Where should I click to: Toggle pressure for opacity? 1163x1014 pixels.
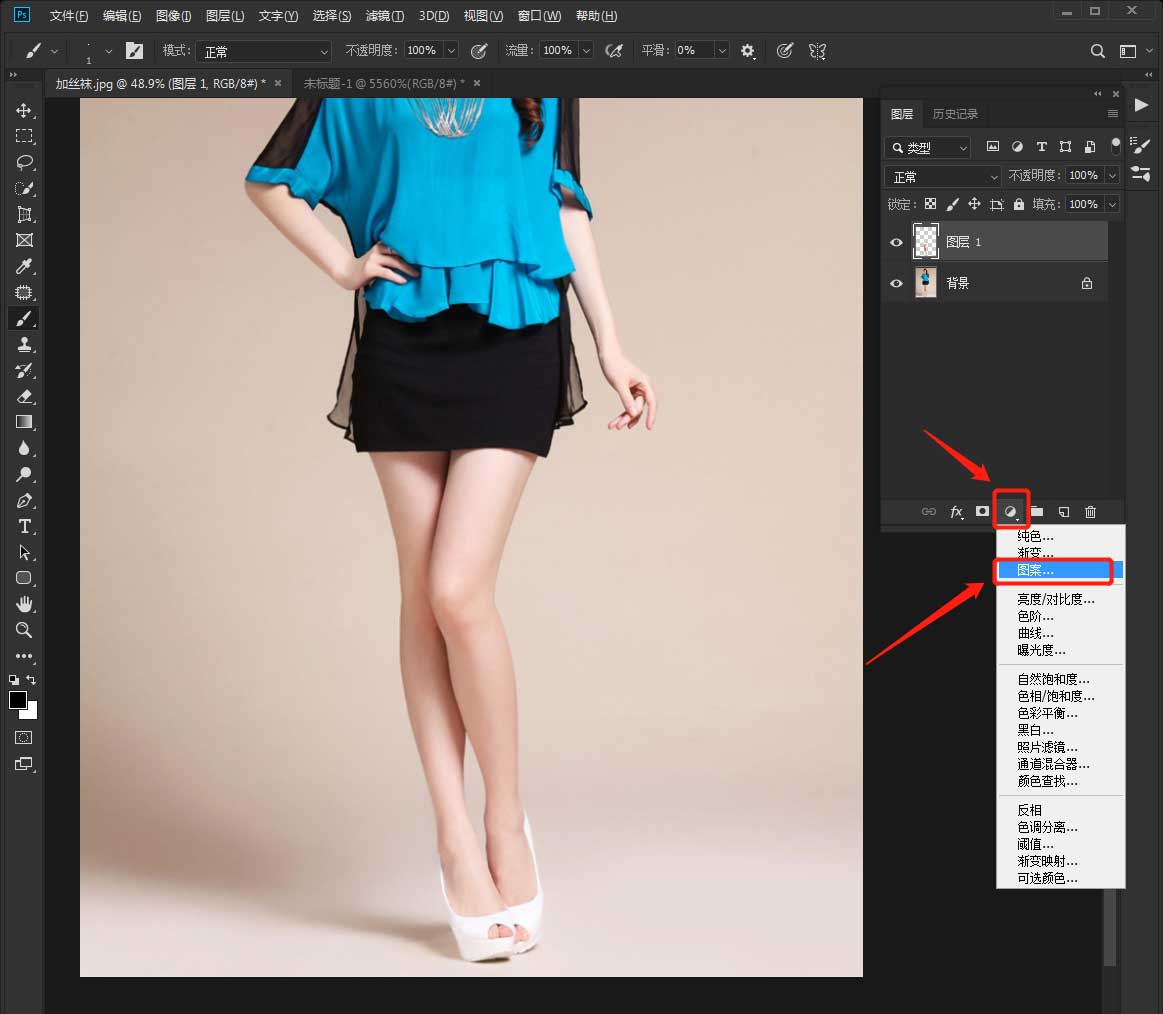[479, 50]
